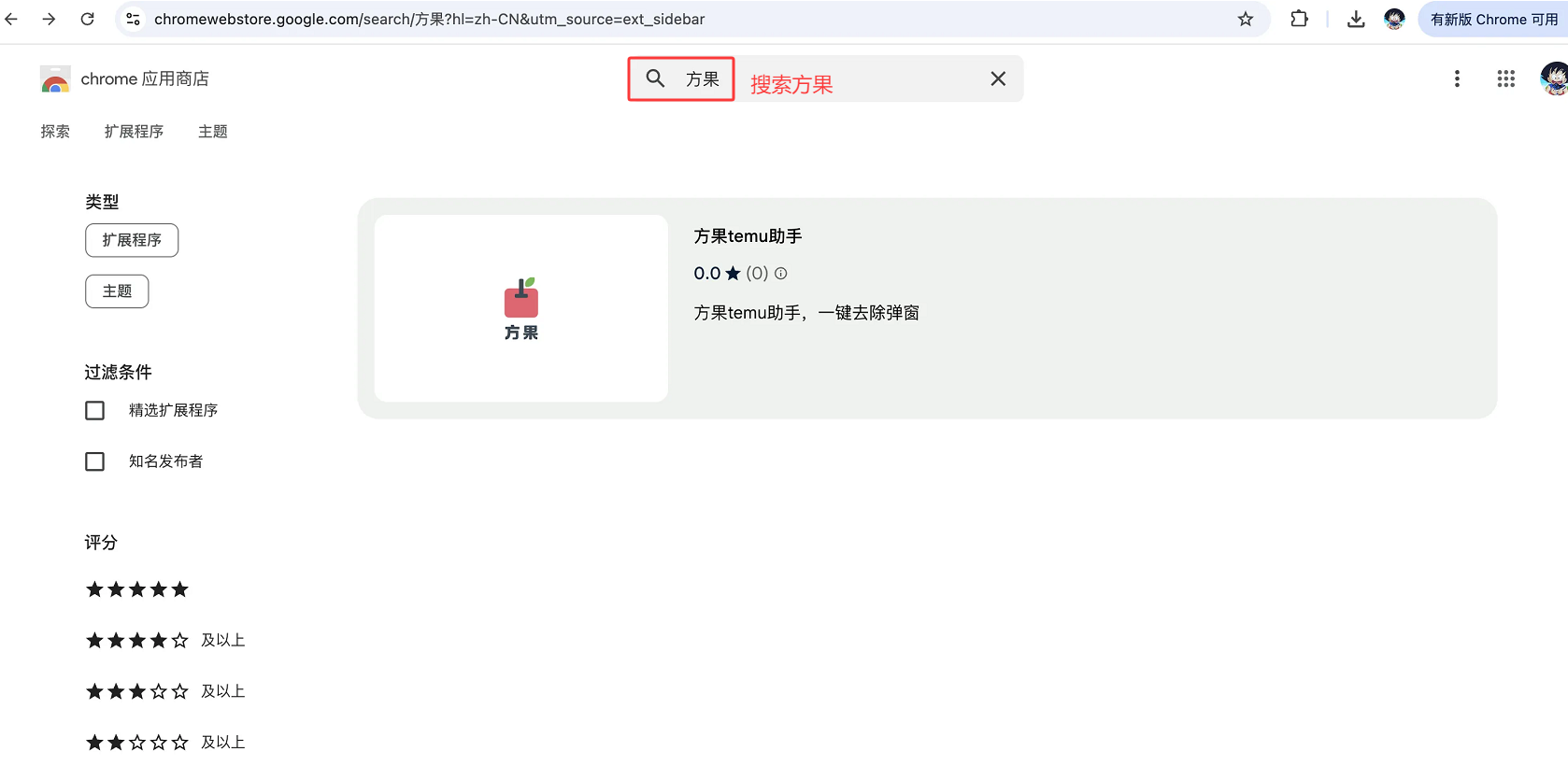View site information for chromewebstore
This screenshot has height=780, width=1568.
click(134, 19)
